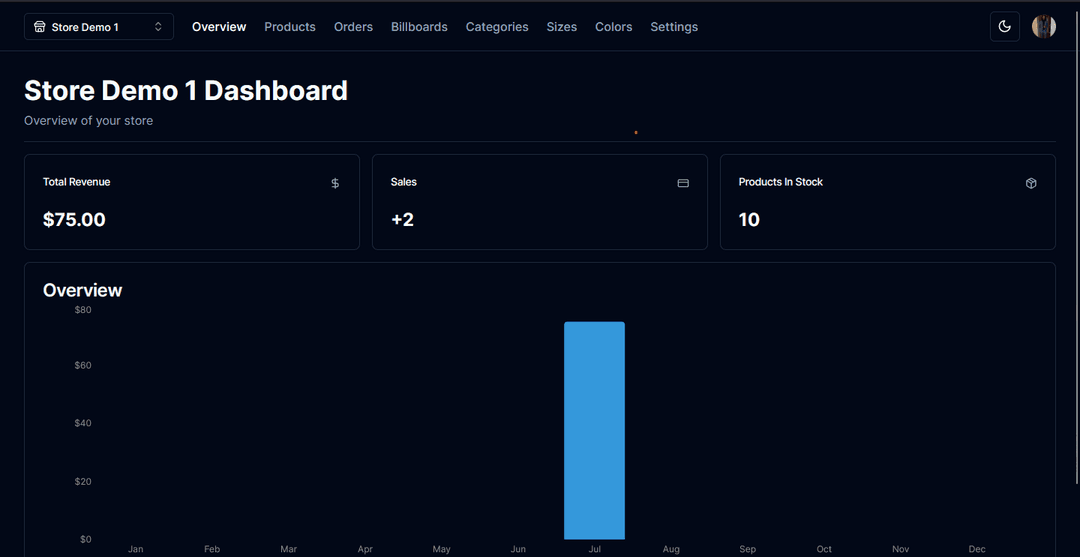Click the up-down chevrons in the store selector
1080x557 pixels.
[x=158, y=27]
